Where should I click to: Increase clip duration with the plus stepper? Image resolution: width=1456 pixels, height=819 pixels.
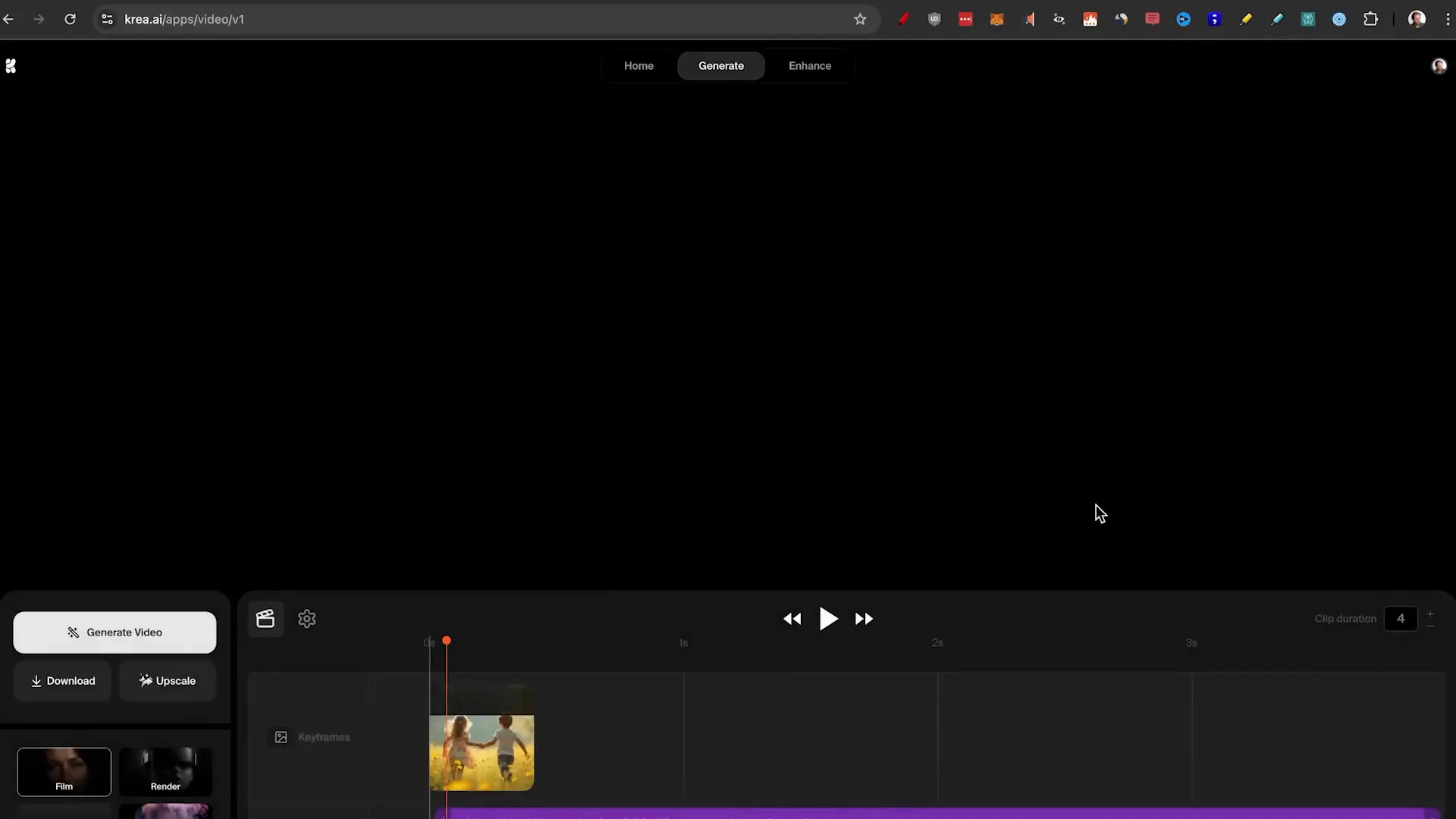coord(1430,613)
